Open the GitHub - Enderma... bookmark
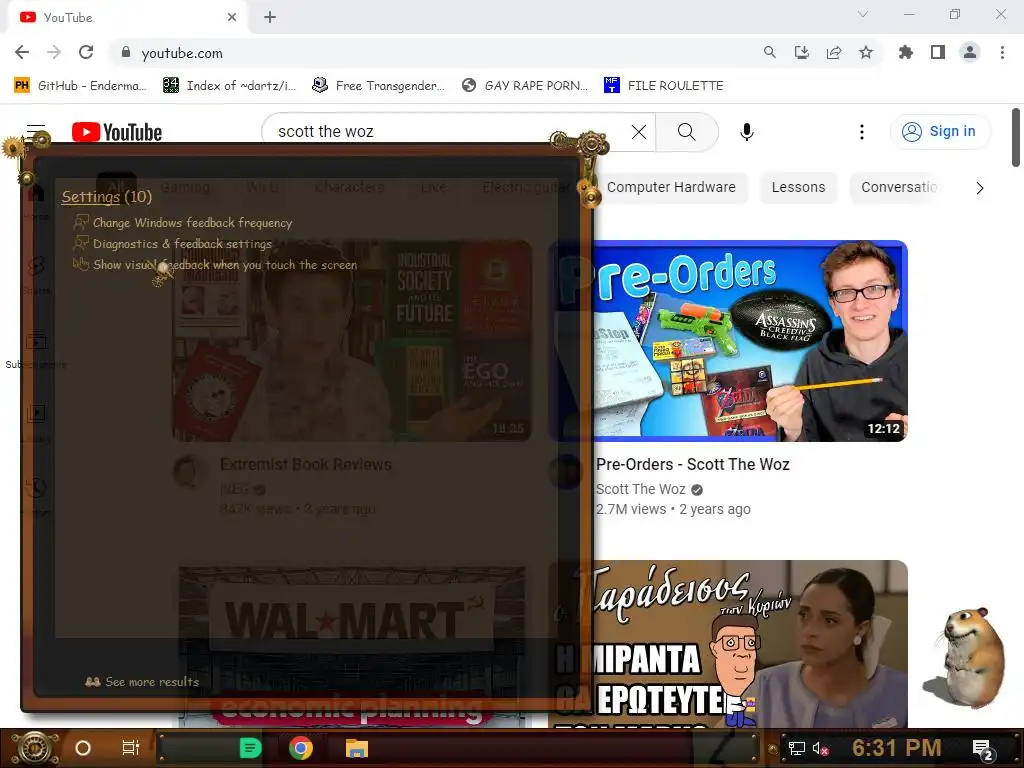The width and height of the screenshot is (1024, 768). 80,86
